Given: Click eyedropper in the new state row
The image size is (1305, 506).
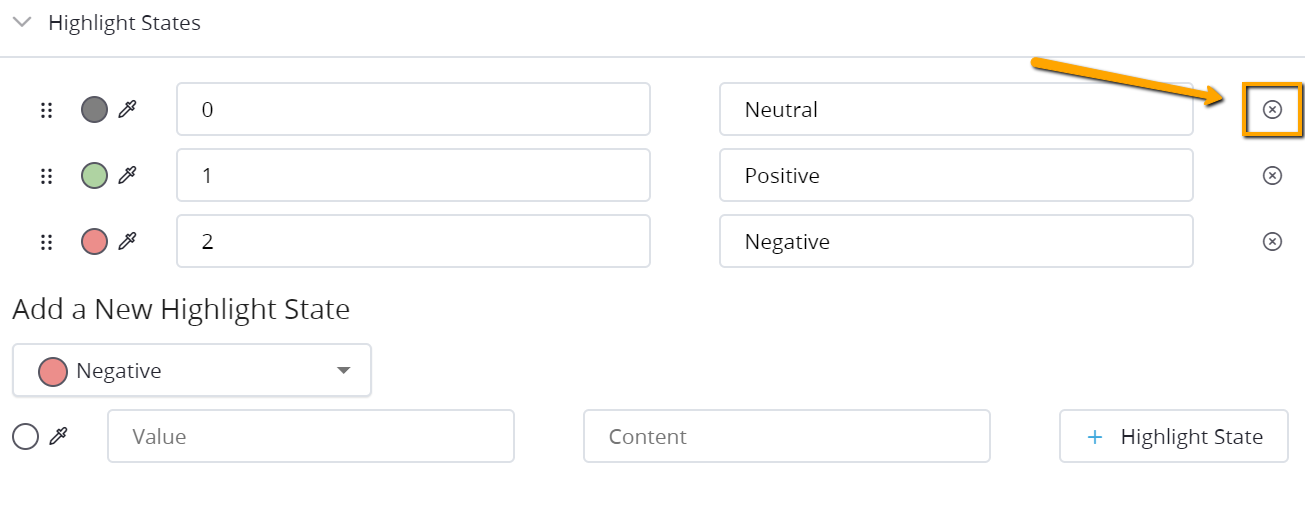Looking at the screenshot, I should pos(58,437).
